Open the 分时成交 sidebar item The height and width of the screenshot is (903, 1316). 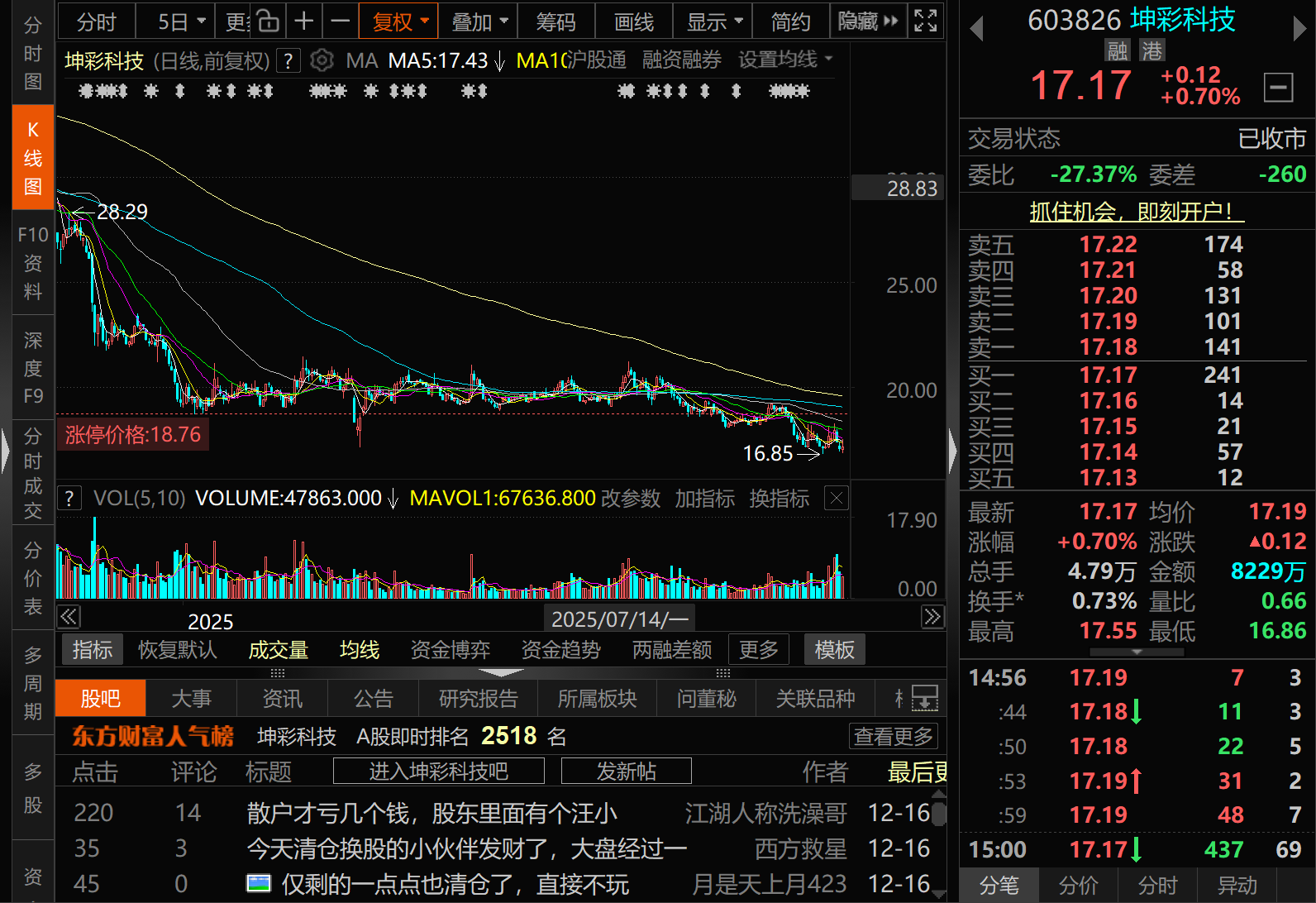(33, 473)
